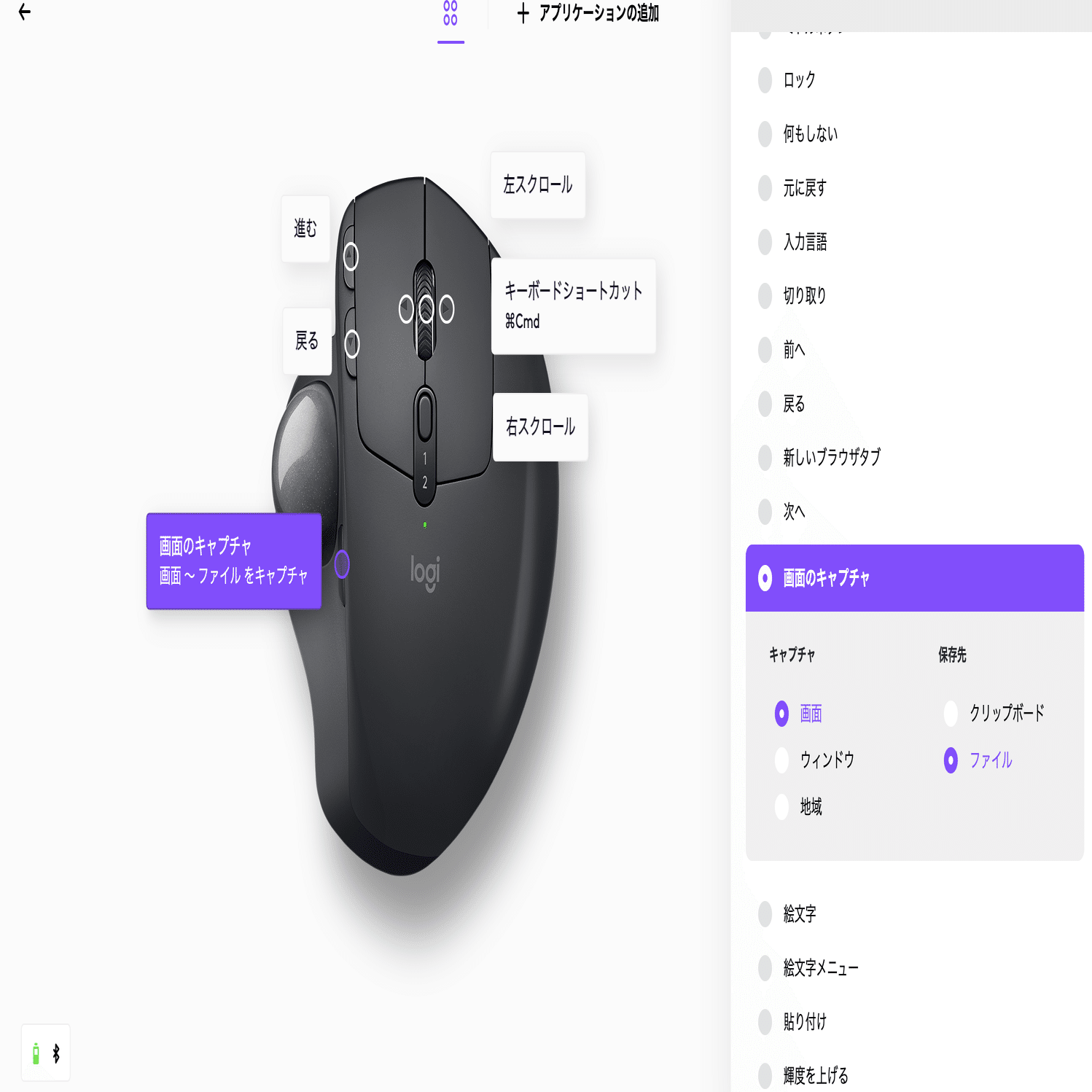Select the 何もしない action
Image resolution: width=1092 pixels, height=1092 pixels.
pos(798,134)
